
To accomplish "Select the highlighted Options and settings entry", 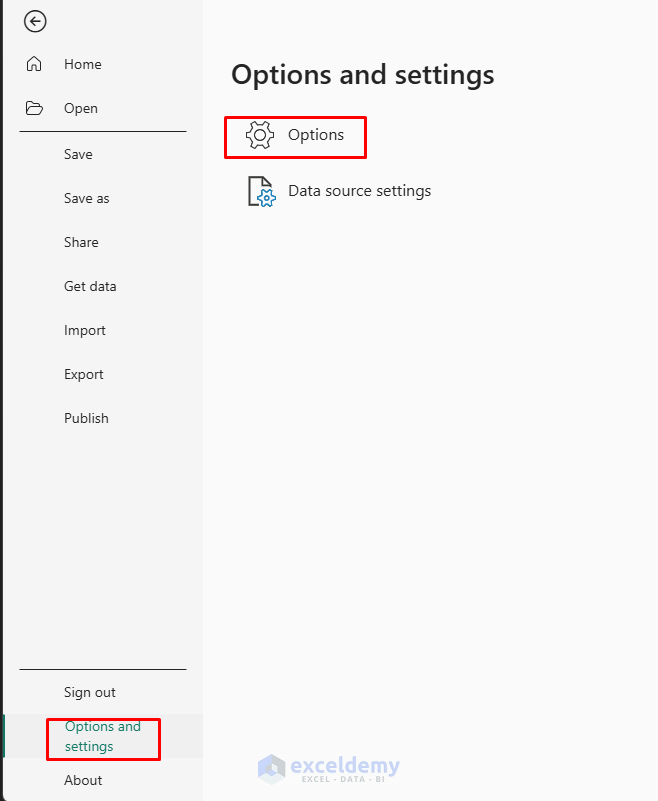I will click(x=103, y=738).
